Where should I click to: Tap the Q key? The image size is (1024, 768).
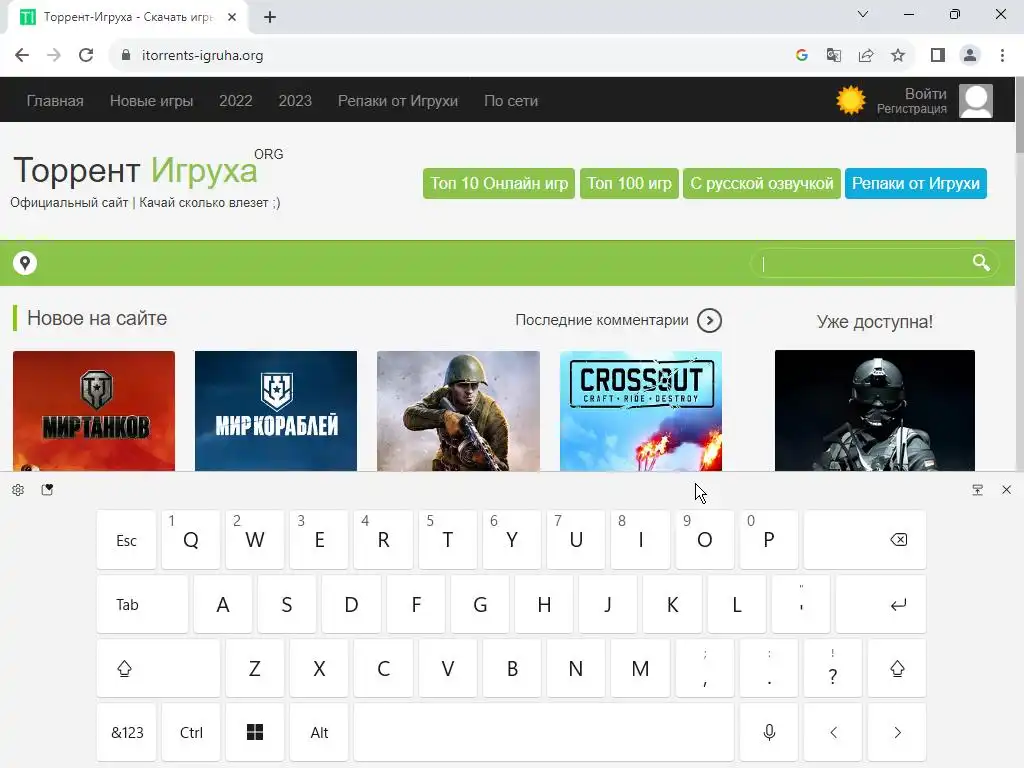191,540
